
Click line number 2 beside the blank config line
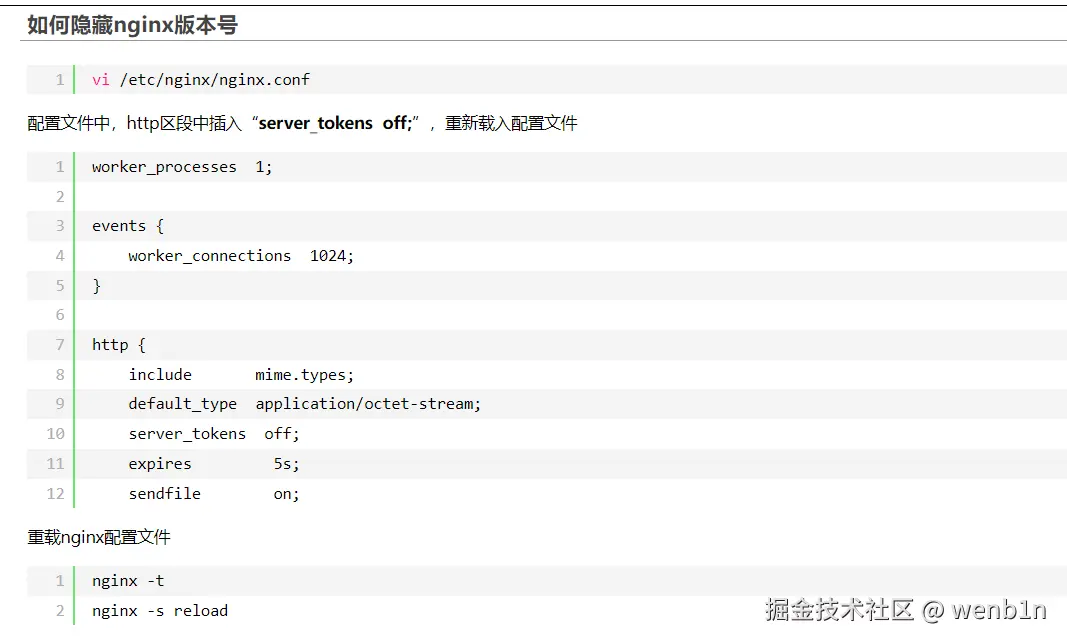click(60, 197)
